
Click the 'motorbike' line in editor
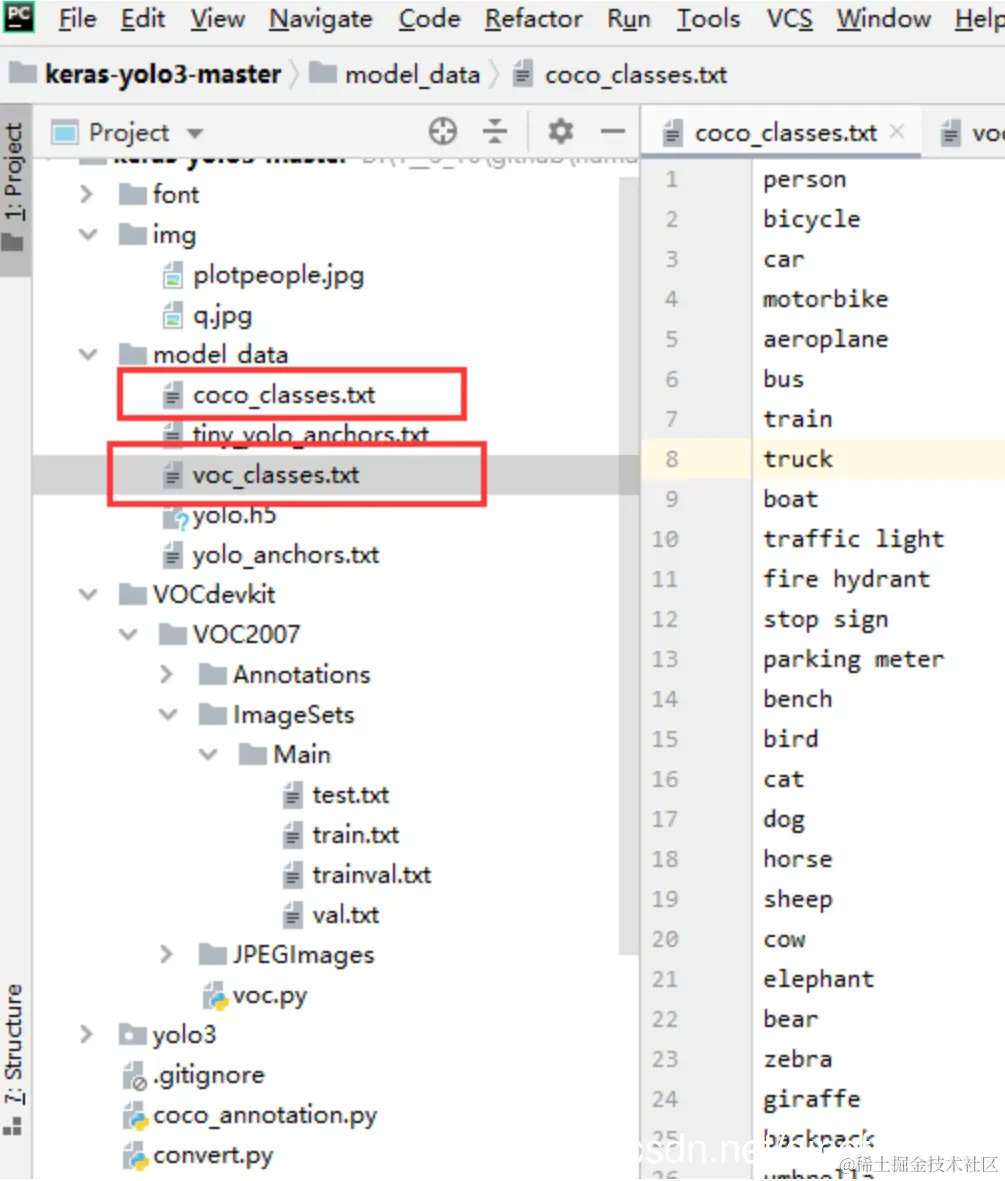pos(825,299)
